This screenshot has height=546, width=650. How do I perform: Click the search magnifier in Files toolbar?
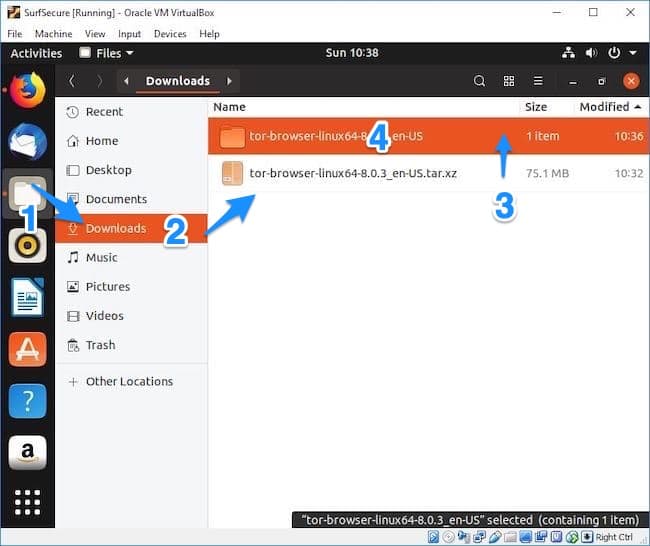pyautogui.click(x=479, y=81)
